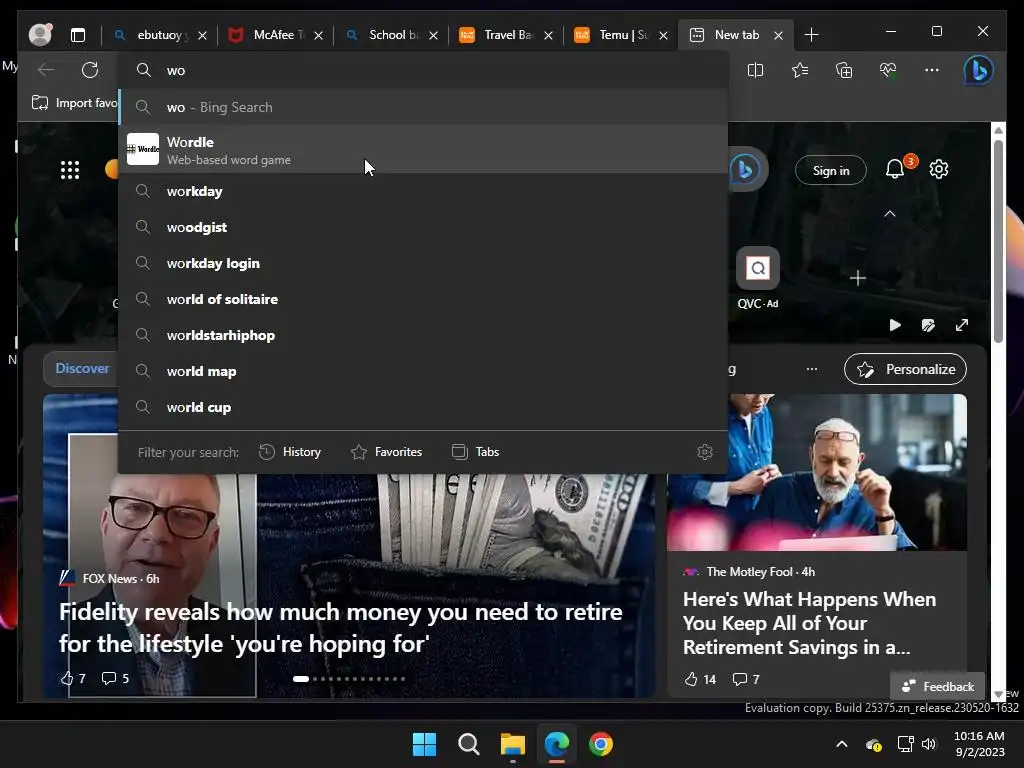Add a new quick link site
1024x768 pixels.
point(857,278)
